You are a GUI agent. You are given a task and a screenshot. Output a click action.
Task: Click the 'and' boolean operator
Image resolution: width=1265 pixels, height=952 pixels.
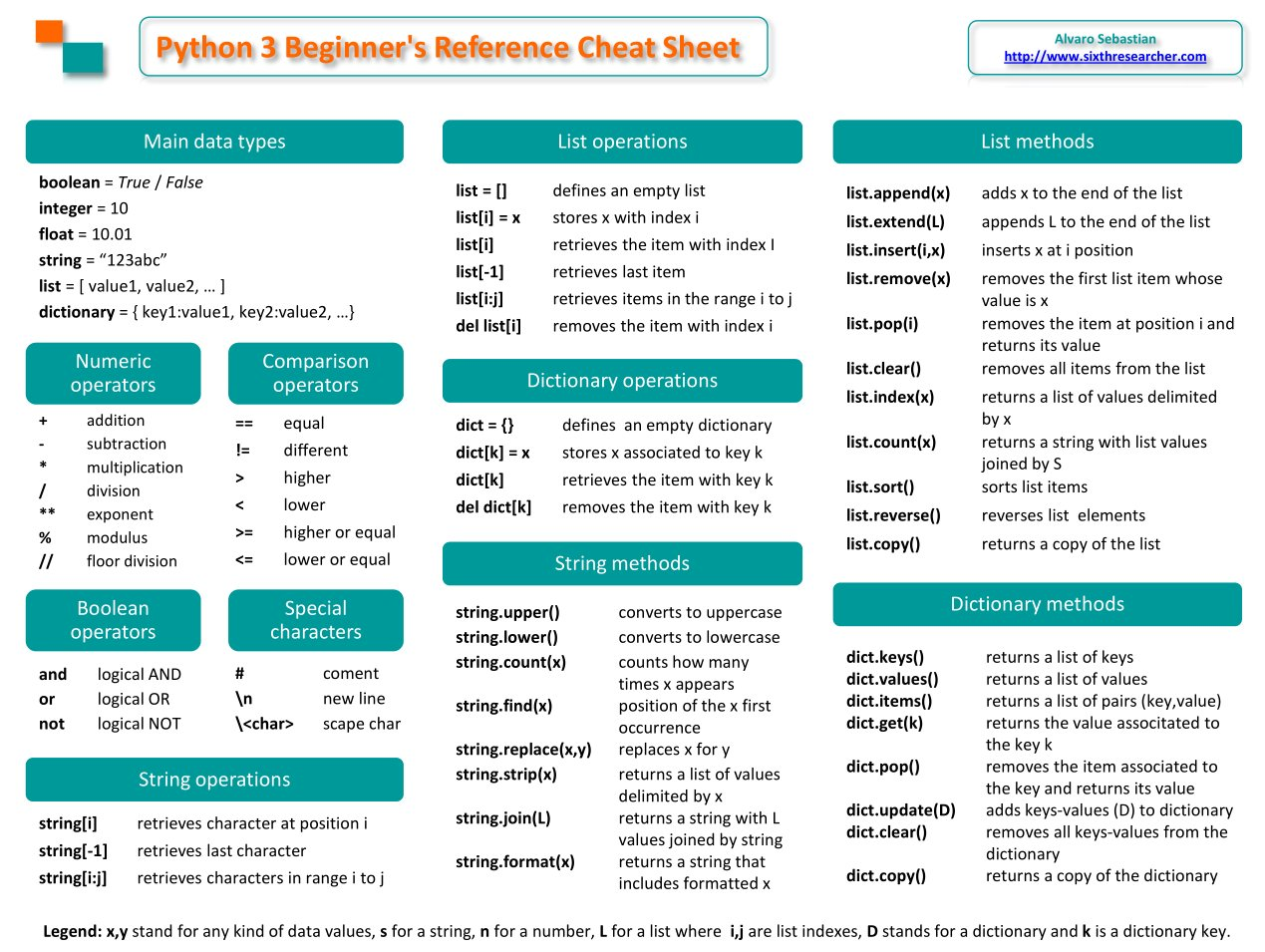tap(53, 675)
